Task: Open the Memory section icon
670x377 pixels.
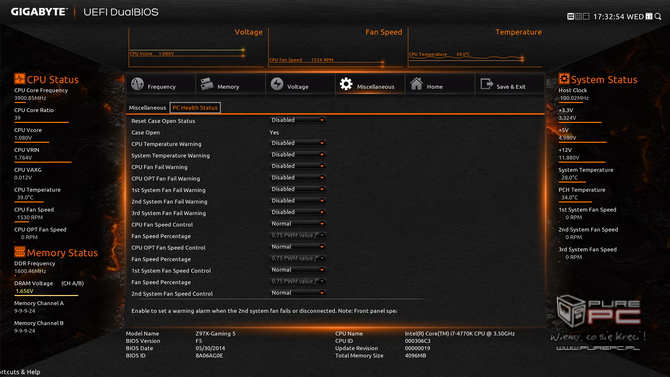Action: click(207, 84)
